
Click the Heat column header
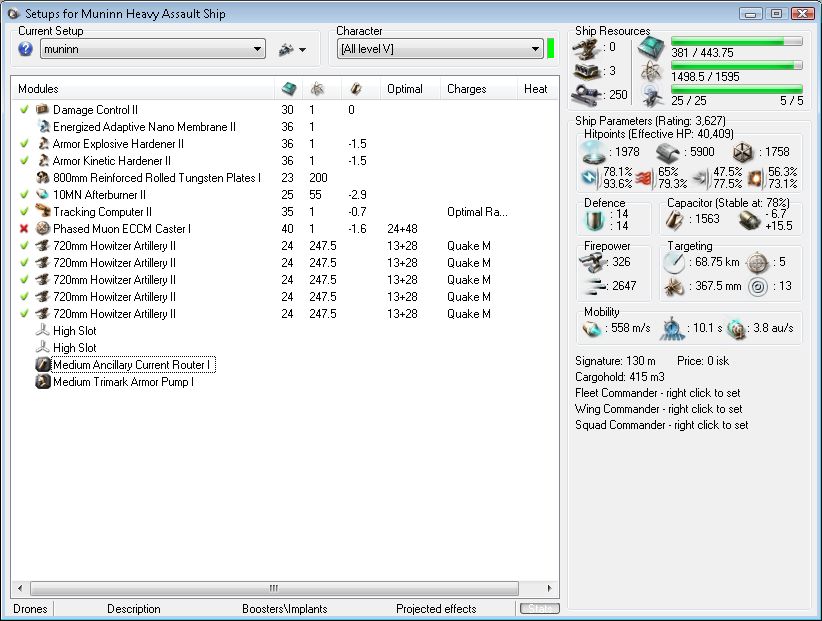535,89
